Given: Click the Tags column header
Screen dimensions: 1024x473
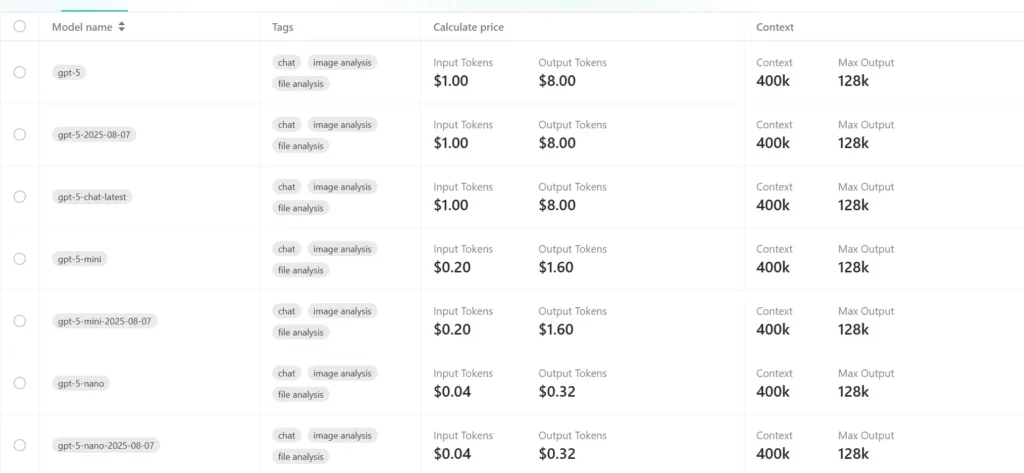Looking at the screenshot, I should click(x=283, y=27).
